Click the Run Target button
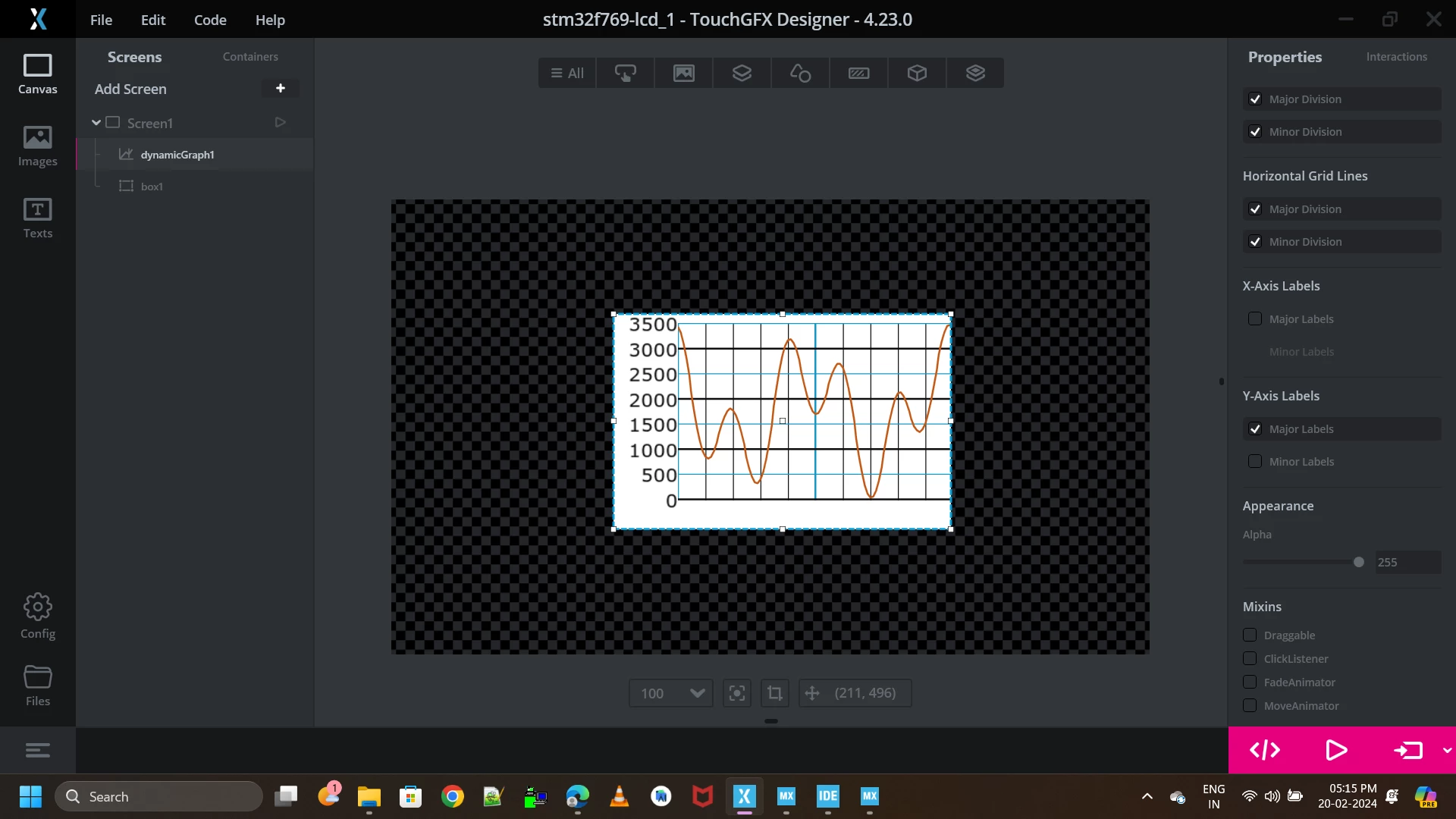The width and height of the screenshot is (1456, 819). click(x=1408, y=750)
